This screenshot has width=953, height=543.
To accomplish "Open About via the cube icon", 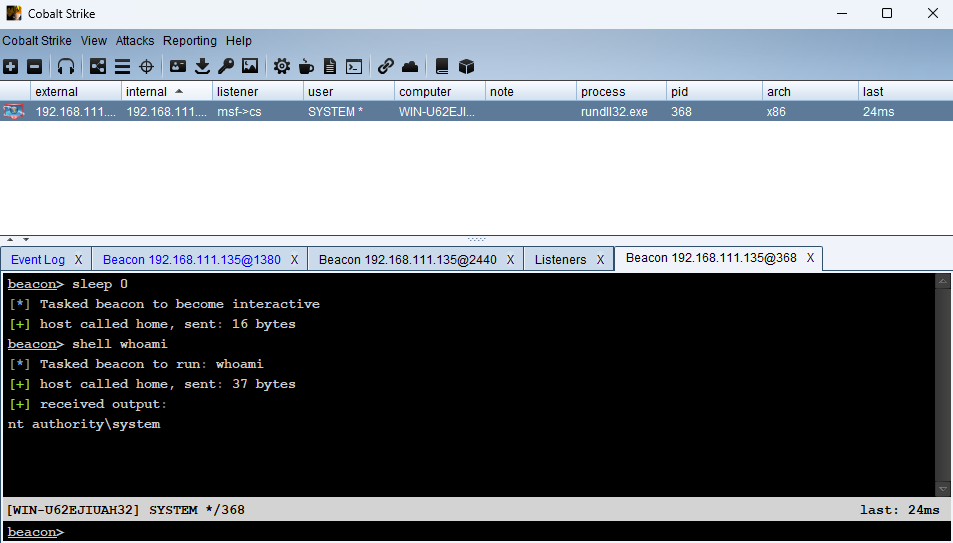I will [466, 66].
